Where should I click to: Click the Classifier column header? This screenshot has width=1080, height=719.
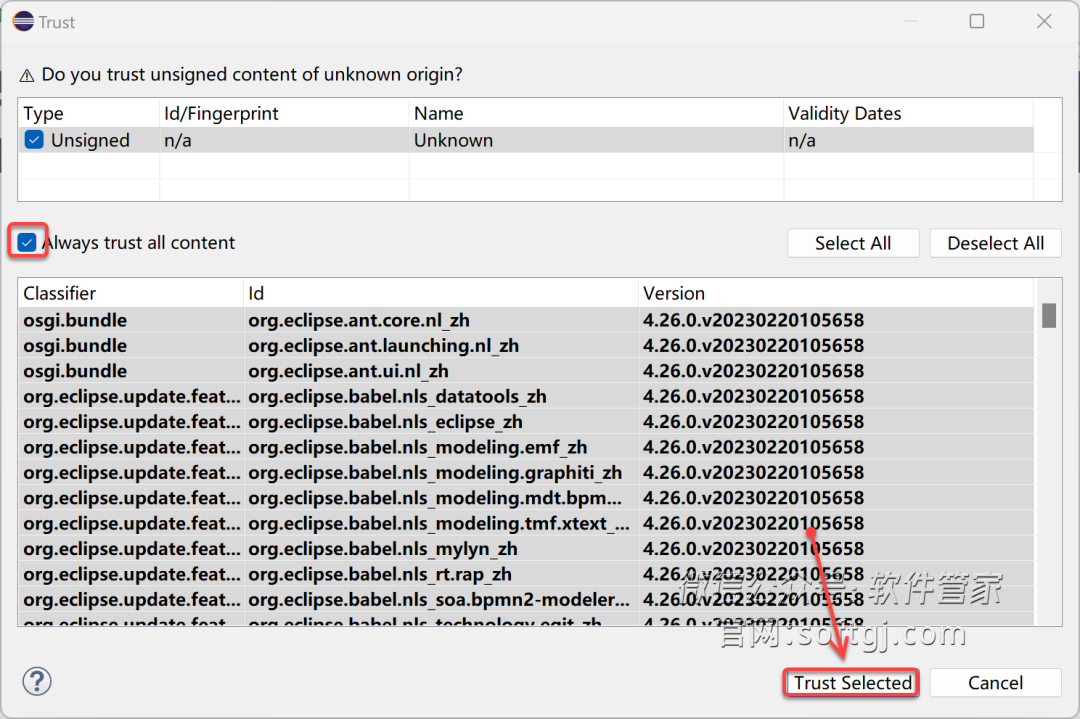[131, 293]
